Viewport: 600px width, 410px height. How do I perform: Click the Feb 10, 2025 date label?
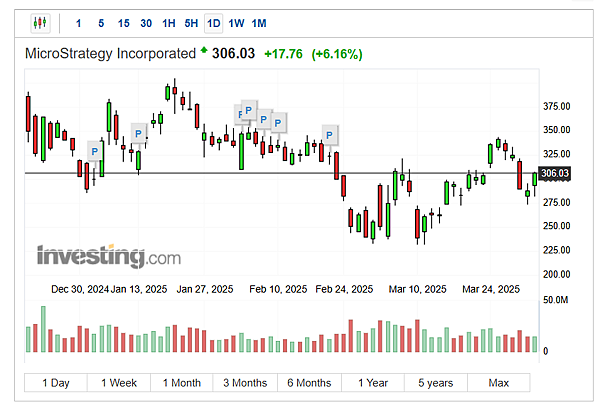[x=278, y=289]
